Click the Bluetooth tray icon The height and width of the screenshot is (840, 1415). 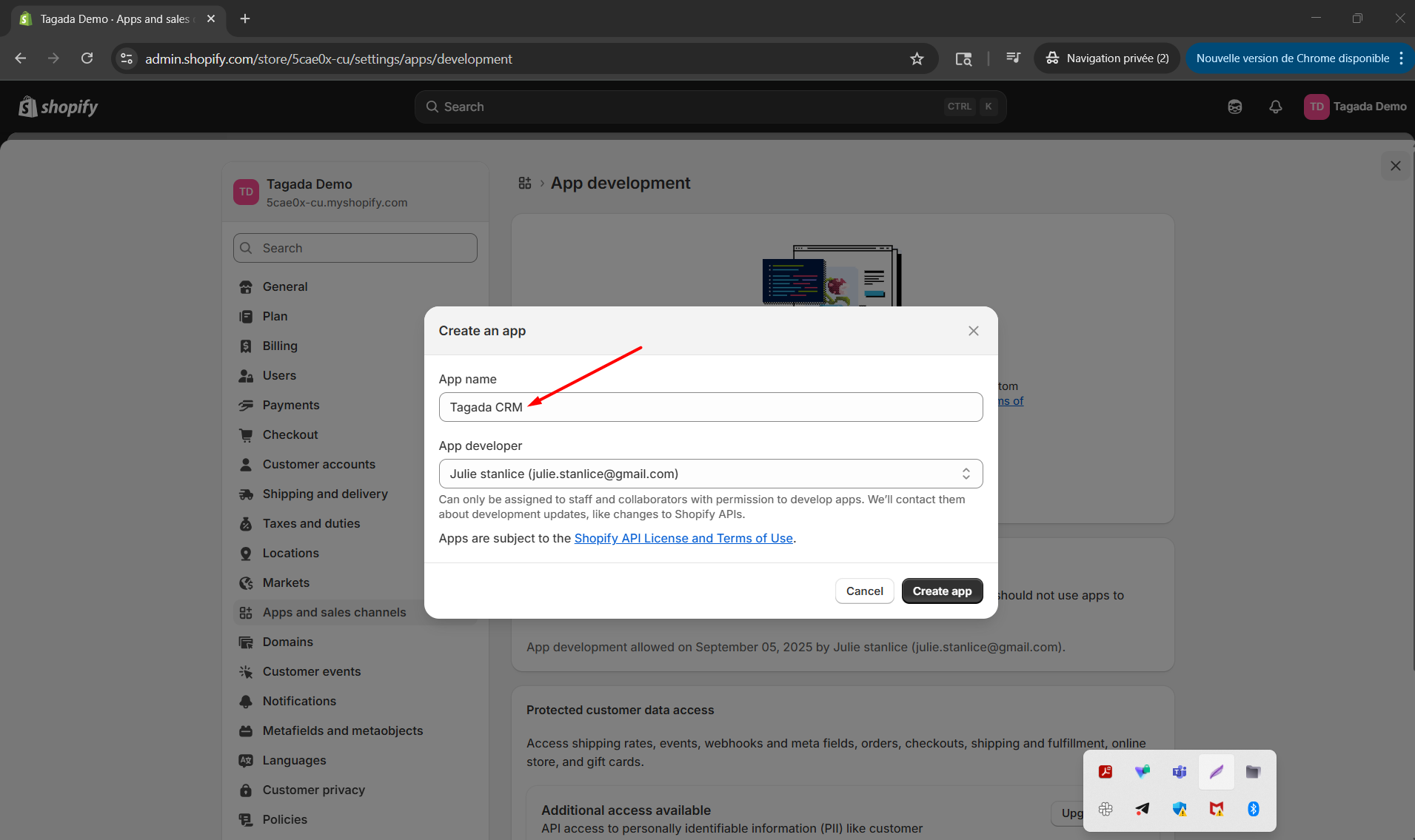pyautogui.click(x=1254, y=809)
